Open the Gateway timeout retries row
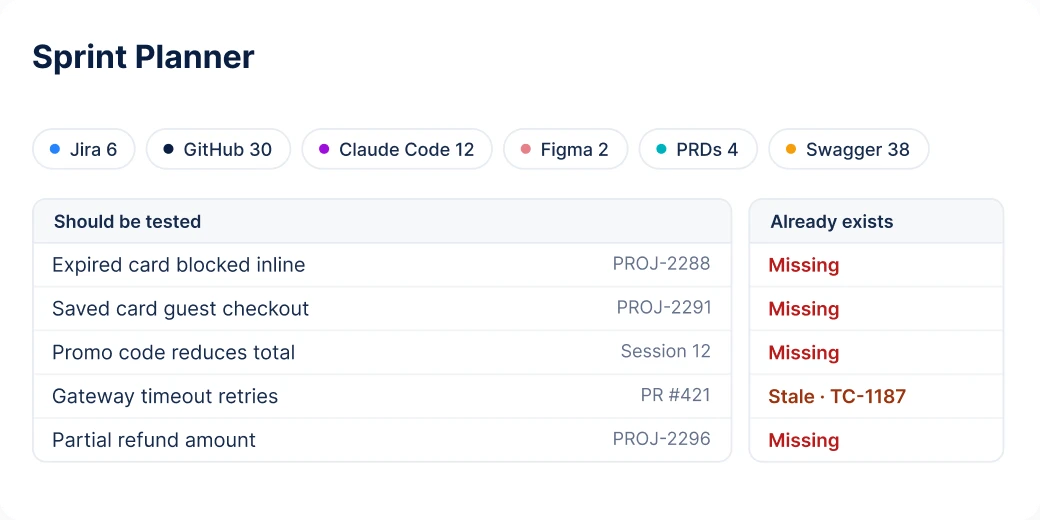Screen dimensions: 1040x520 [x=382, y=396]
